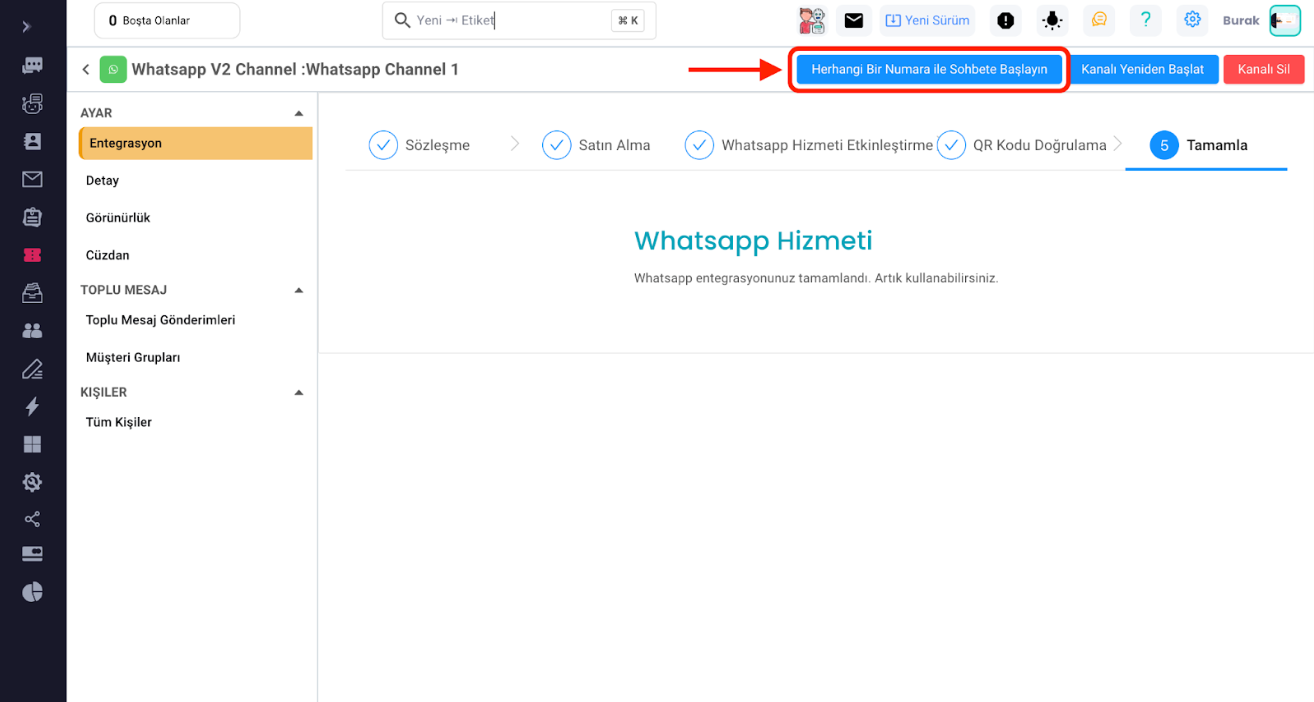Open the gear settings sidebar icon
The width and height of the screenshot is (1314, 702).
click(x=32, y=482)
